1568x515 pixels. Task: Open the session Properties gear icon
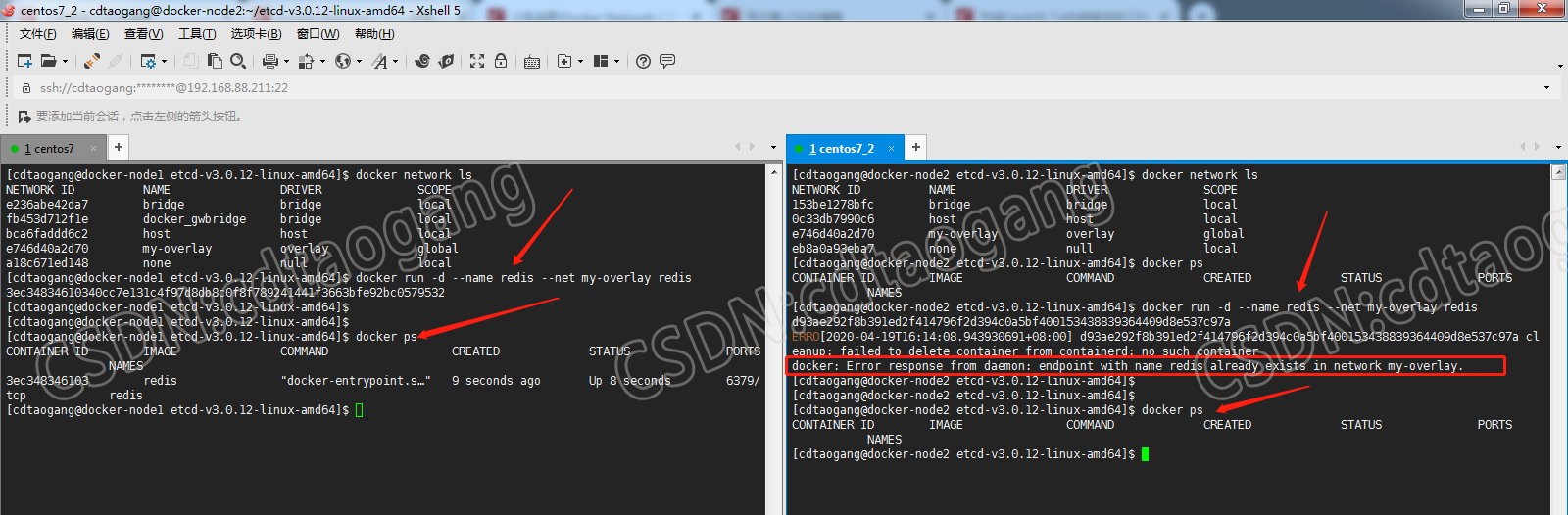tap(147, 61)
